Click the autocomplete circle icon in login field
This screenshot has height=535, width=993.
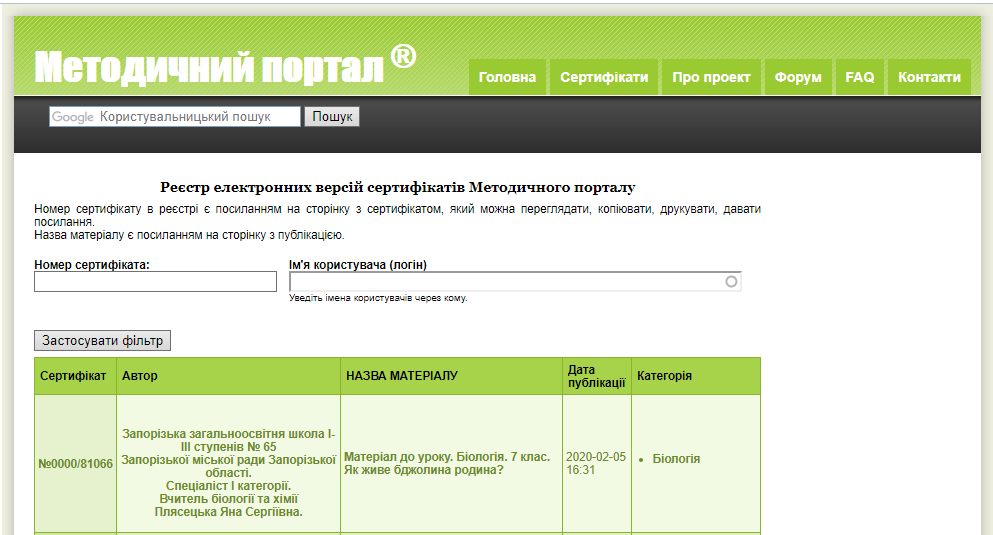(731, 282)
